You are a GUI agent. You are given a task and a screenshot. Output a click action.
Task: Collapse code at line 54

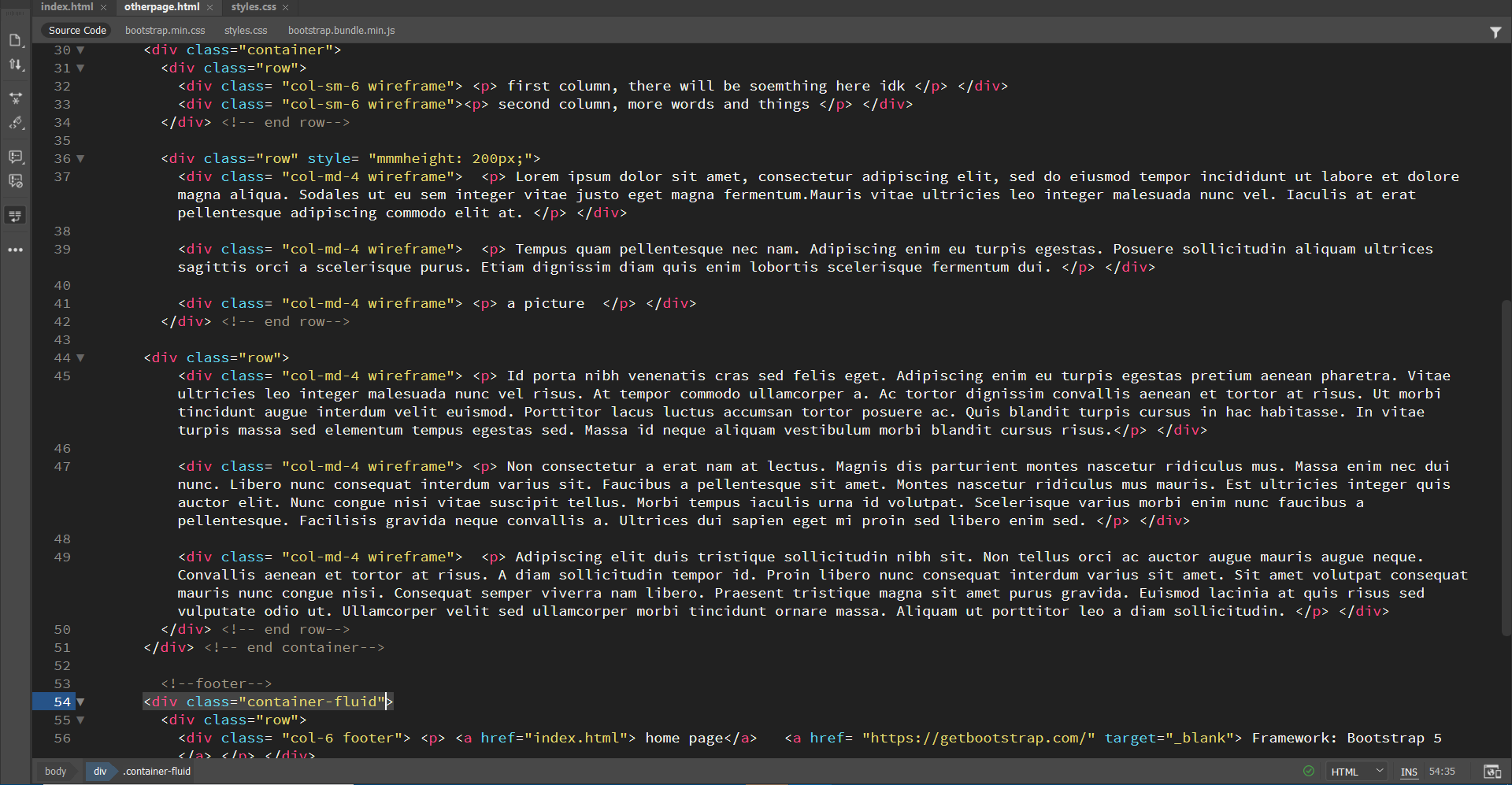(x=80, y=702)
